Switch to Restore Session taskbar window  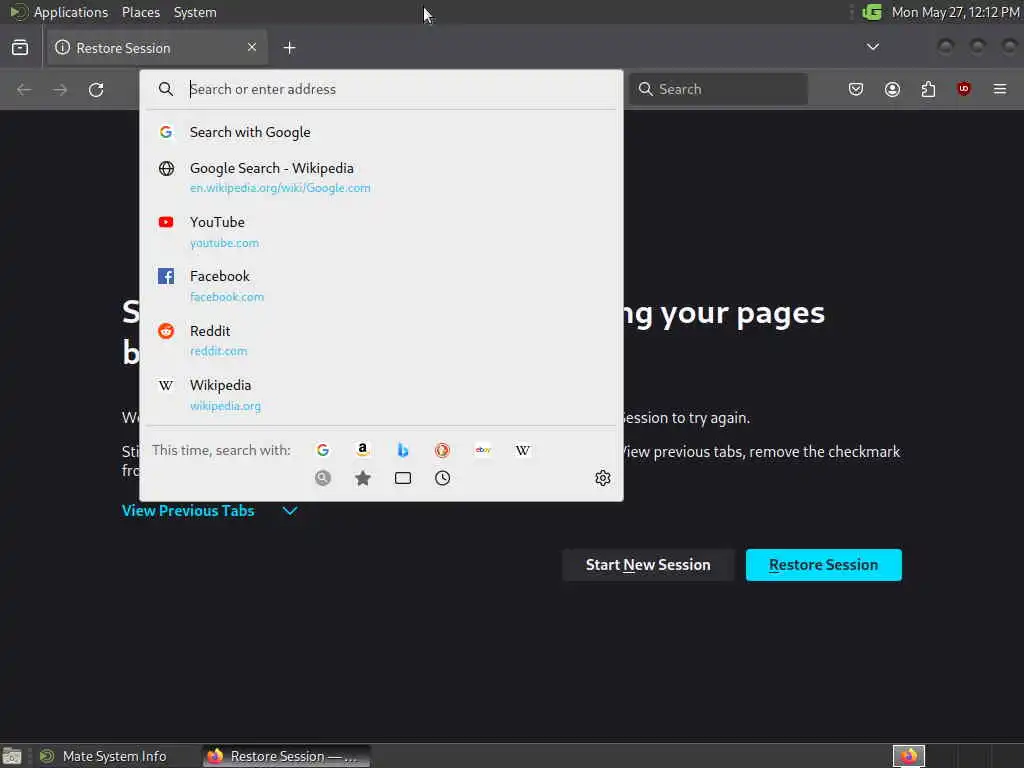click(286, 756)
